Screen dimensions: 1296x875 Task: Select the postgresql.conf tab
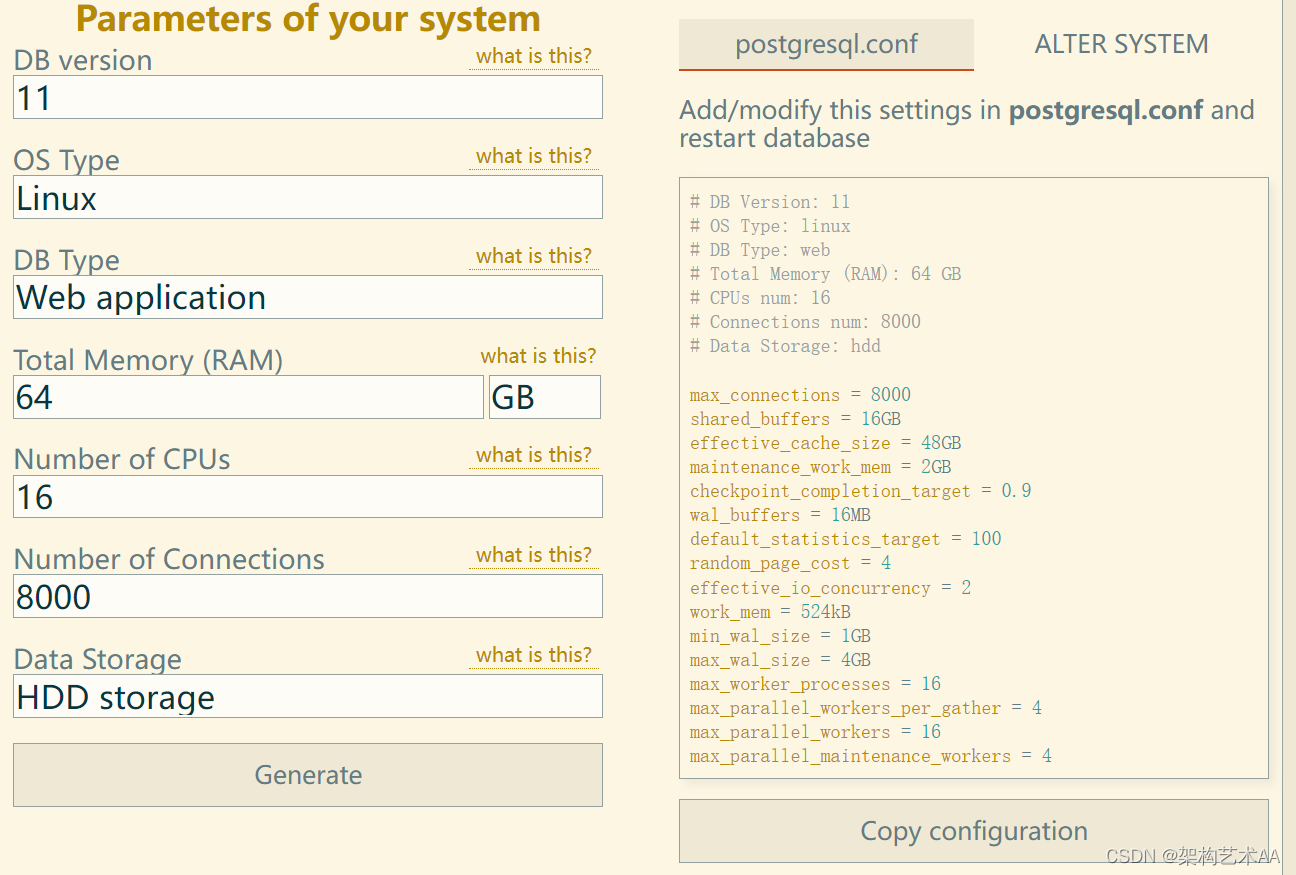826,44
